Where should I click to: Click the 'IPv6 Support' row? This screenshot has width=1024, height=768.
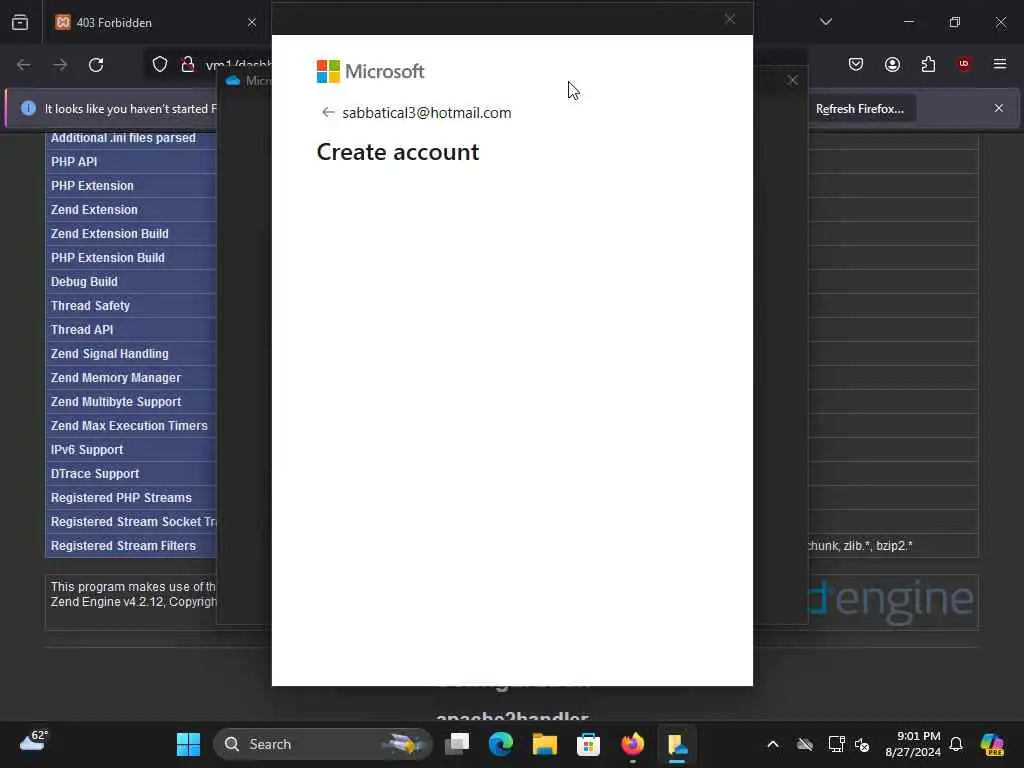click(x=131, y=449)
